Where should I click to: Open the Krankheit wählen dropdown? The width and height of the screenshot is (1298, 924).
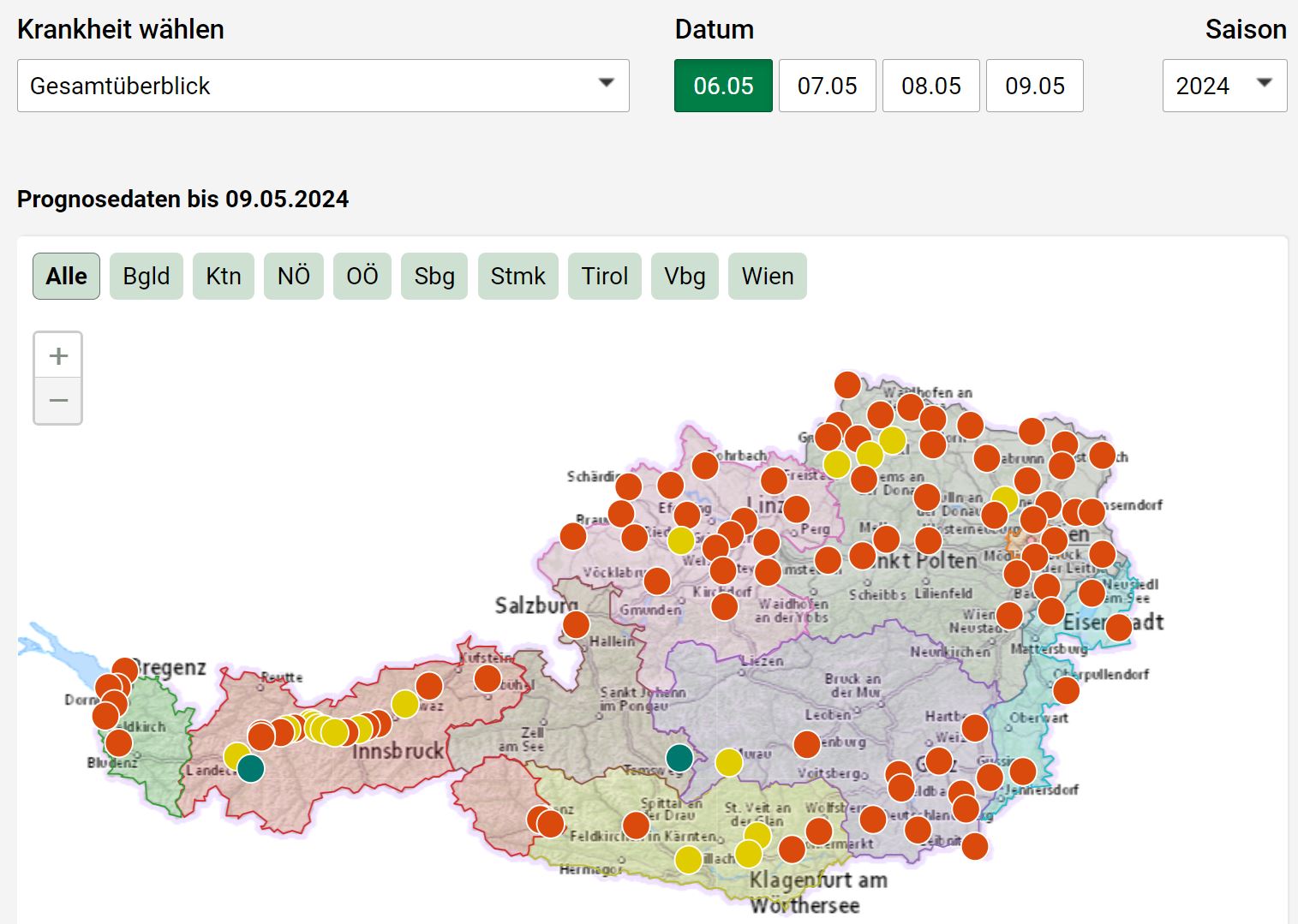pyautogui.click(x=323, y=86)
